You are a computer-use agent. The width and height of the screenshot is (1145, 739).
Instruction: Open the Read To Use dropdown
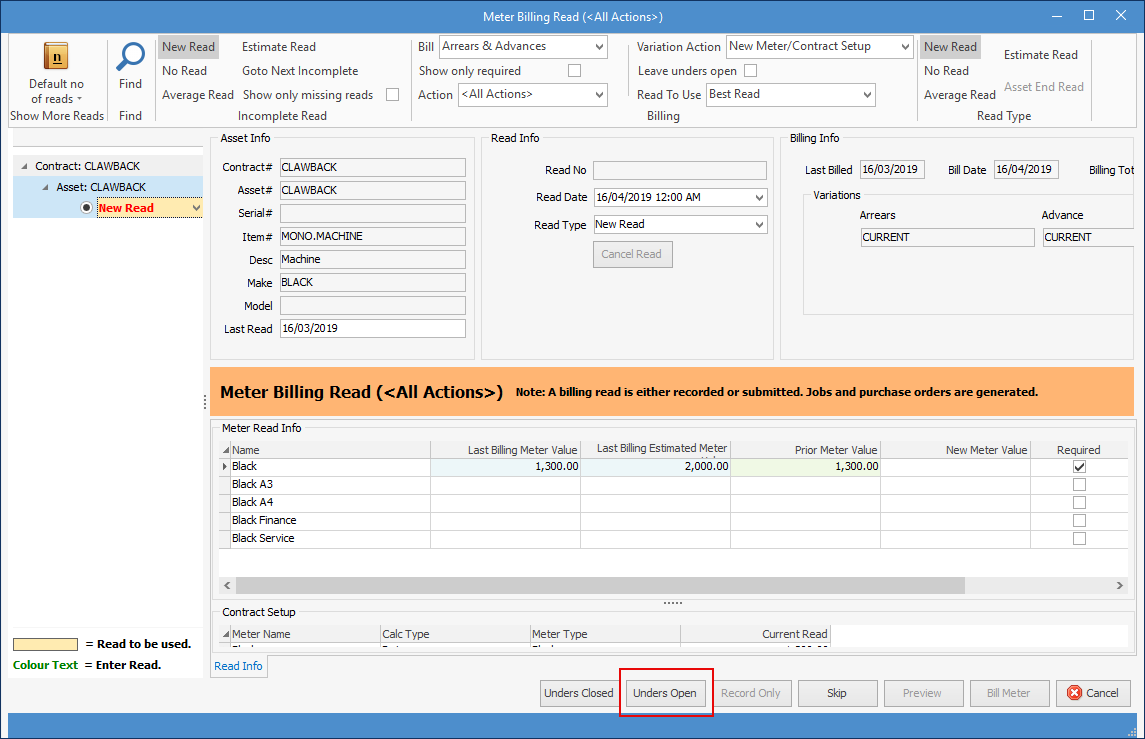tap(868, 95)
